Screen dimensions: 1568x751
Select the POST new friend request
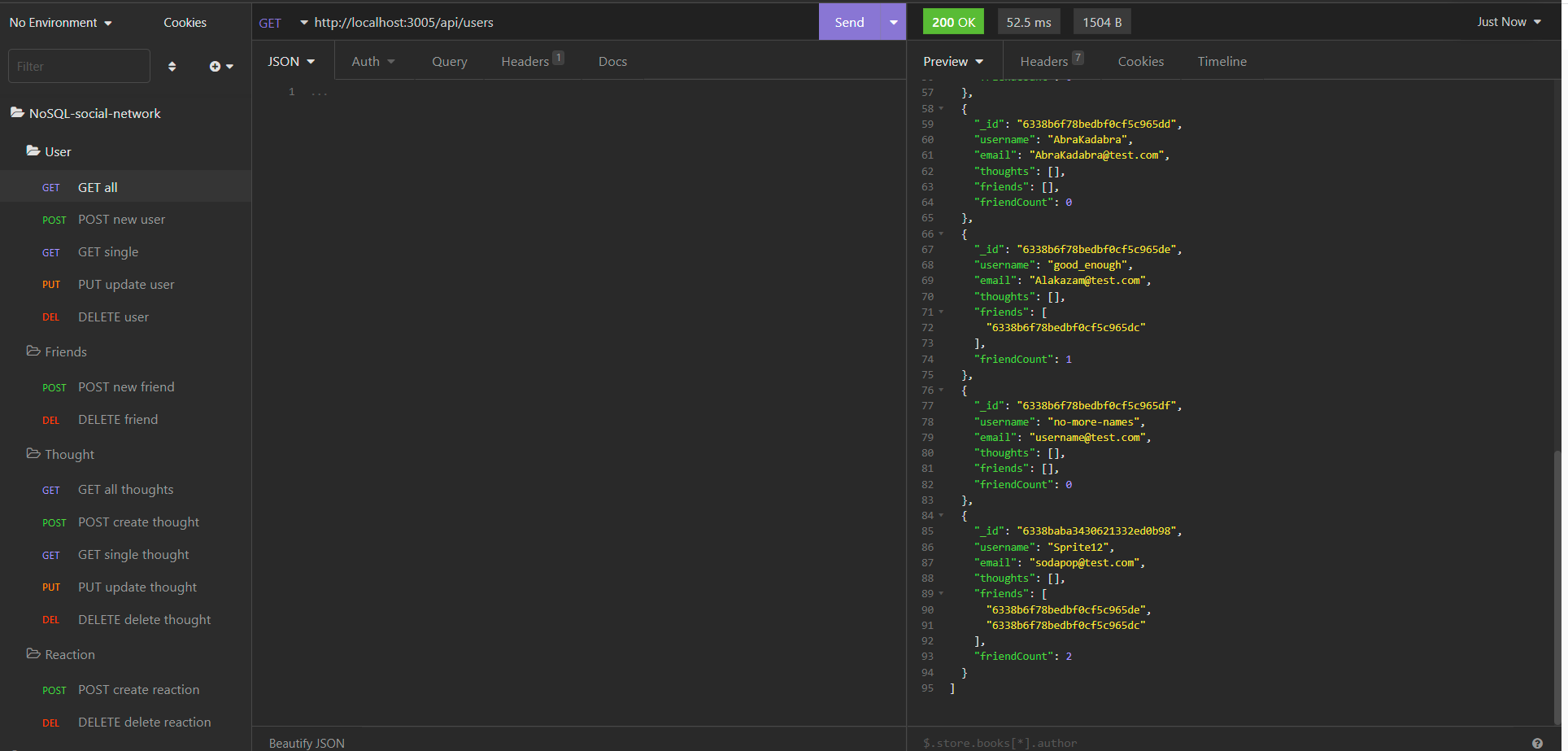pos(125,386)
